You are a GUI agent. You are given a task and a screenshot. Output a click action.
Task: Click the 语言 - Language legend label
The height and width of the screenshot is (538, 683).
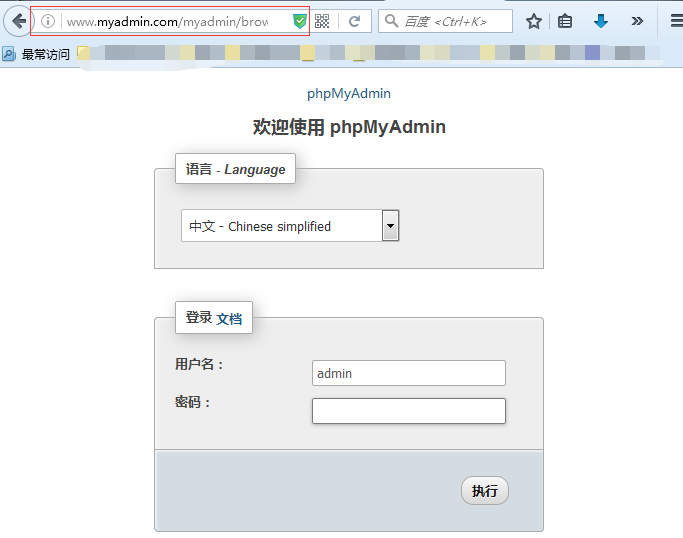pyautogui.click(x=235, y=169)
